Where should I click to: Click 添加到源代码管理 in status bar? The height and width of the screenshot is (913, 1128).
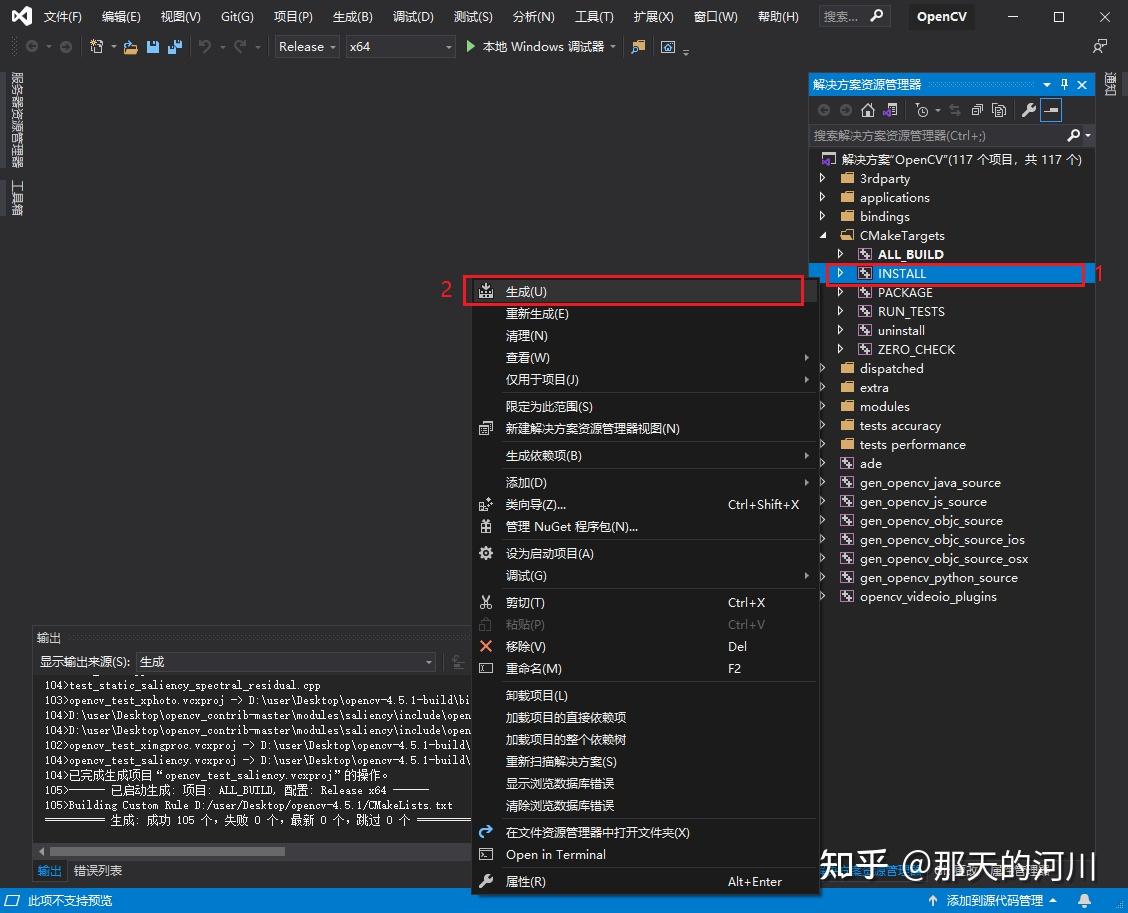click(994, 900)
